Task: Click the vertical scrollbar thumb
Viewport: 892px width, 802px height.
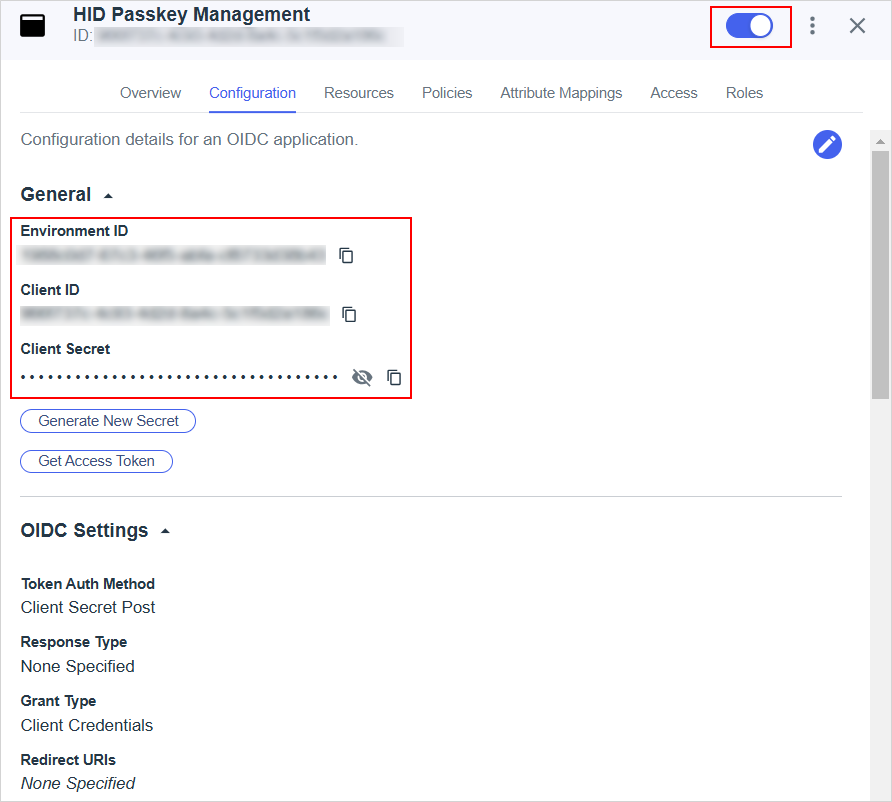Action: coord(880,275)
